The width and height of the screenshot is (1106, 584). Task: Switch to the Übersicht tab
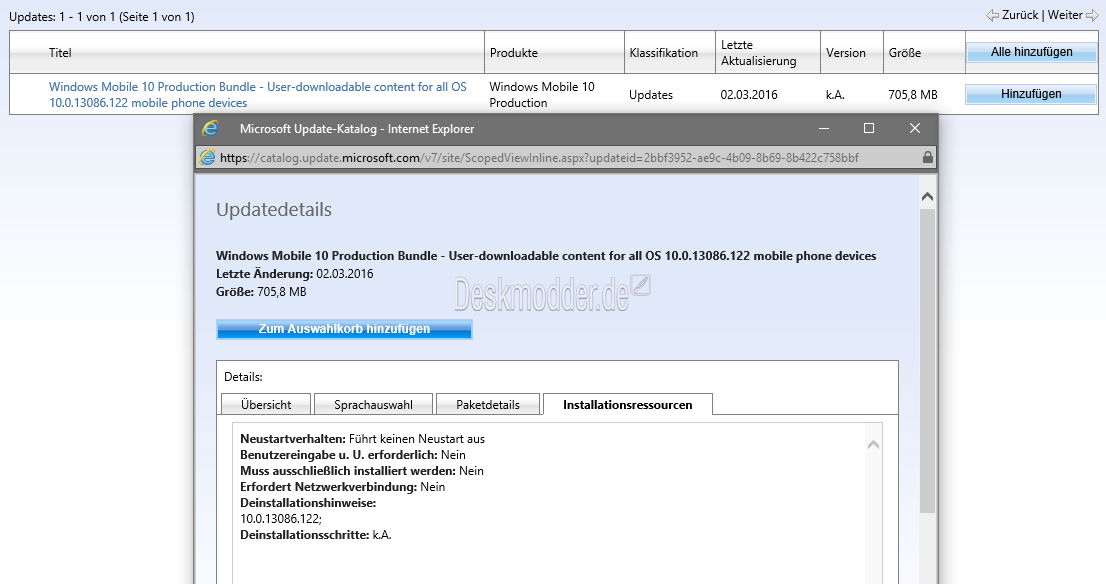pyautogui.click(x=266, y=405)
